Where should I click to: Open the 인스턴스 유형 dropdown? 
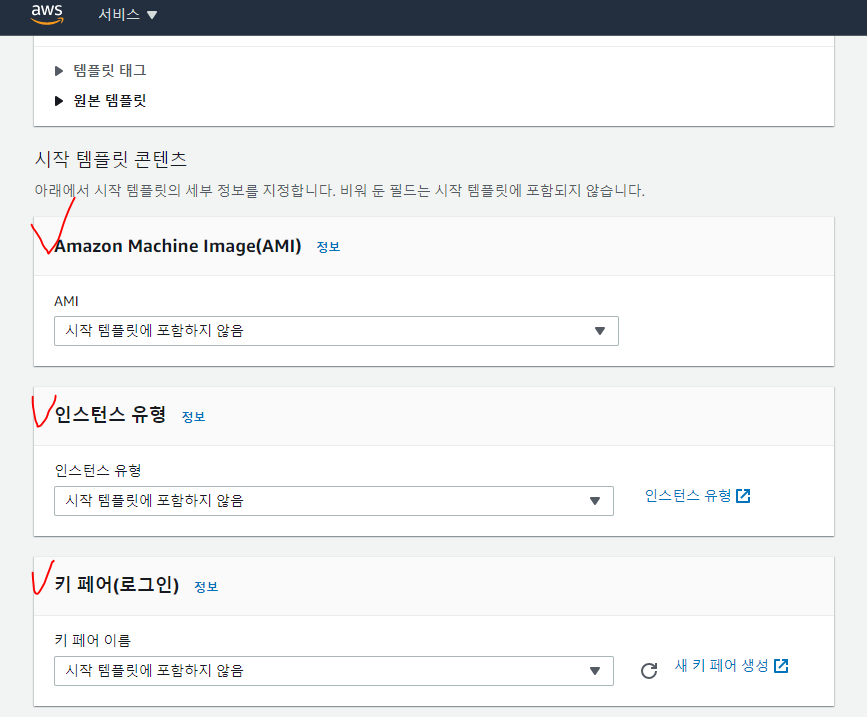point(333,501)
